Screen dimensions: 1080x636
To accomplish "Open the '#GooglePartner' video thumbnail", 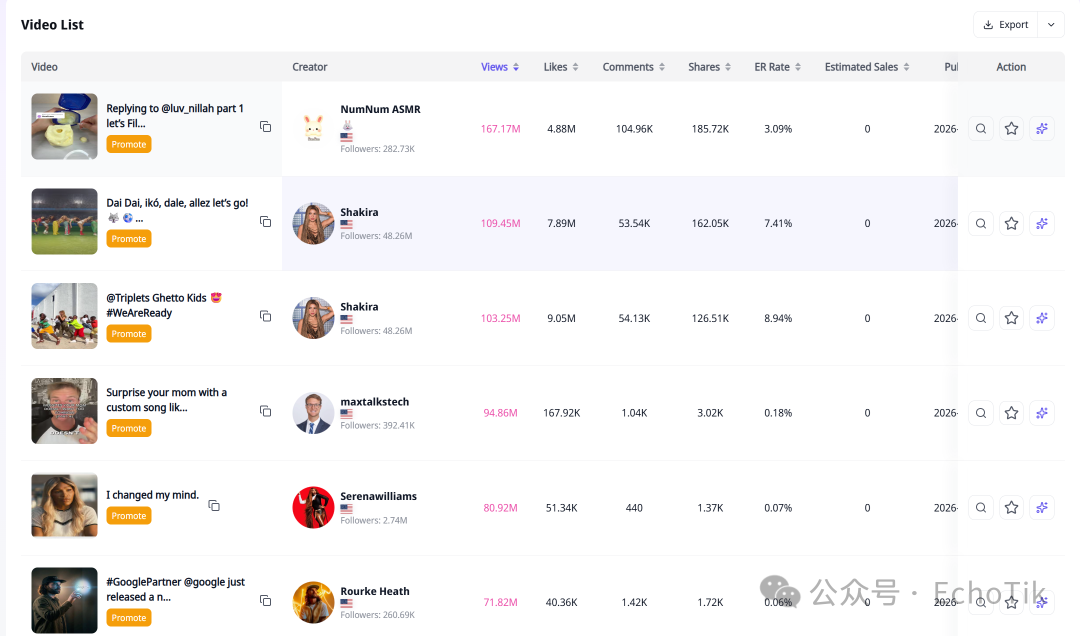I will coord(65,600).
